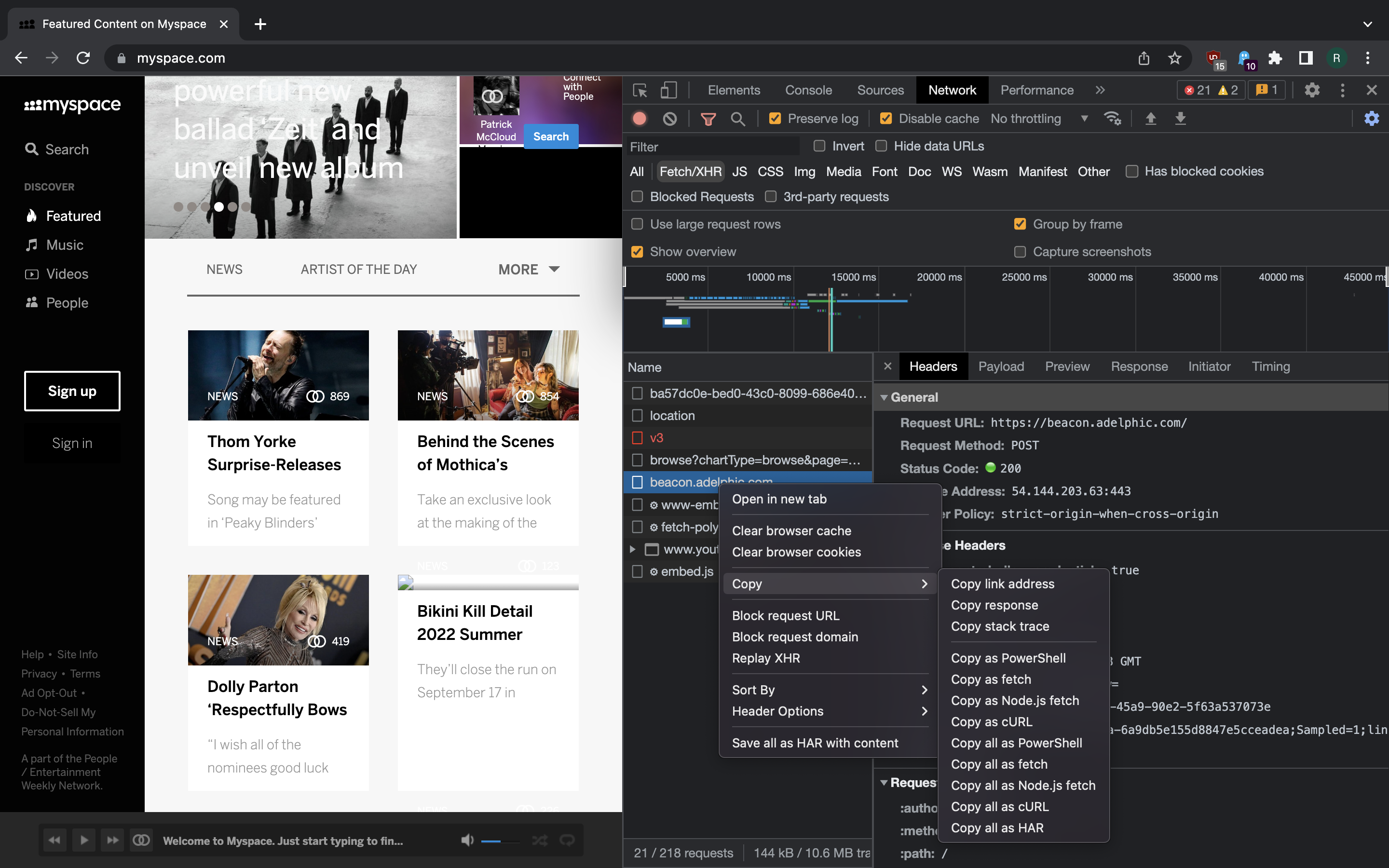This screenshot has width=1389, height=868.
Task: Check Capture screenshots
Action: click(1020, 252)
